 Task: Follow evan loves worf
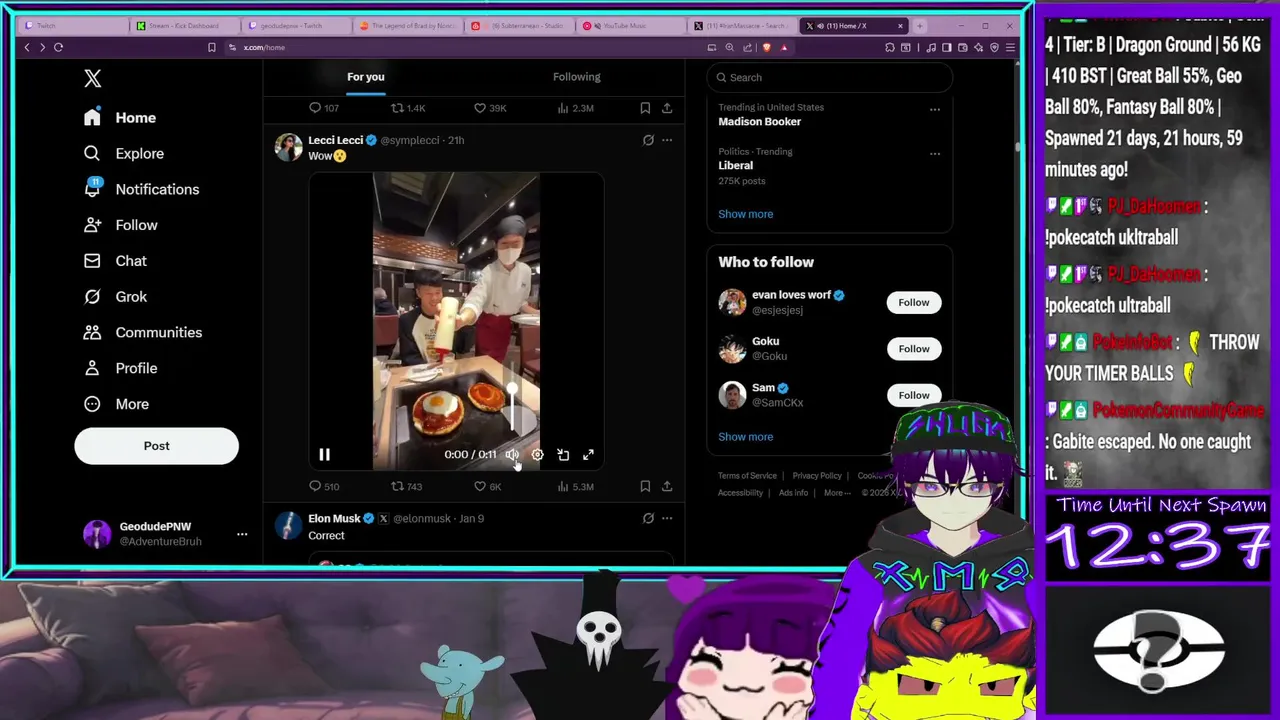(x=913, y=302)
